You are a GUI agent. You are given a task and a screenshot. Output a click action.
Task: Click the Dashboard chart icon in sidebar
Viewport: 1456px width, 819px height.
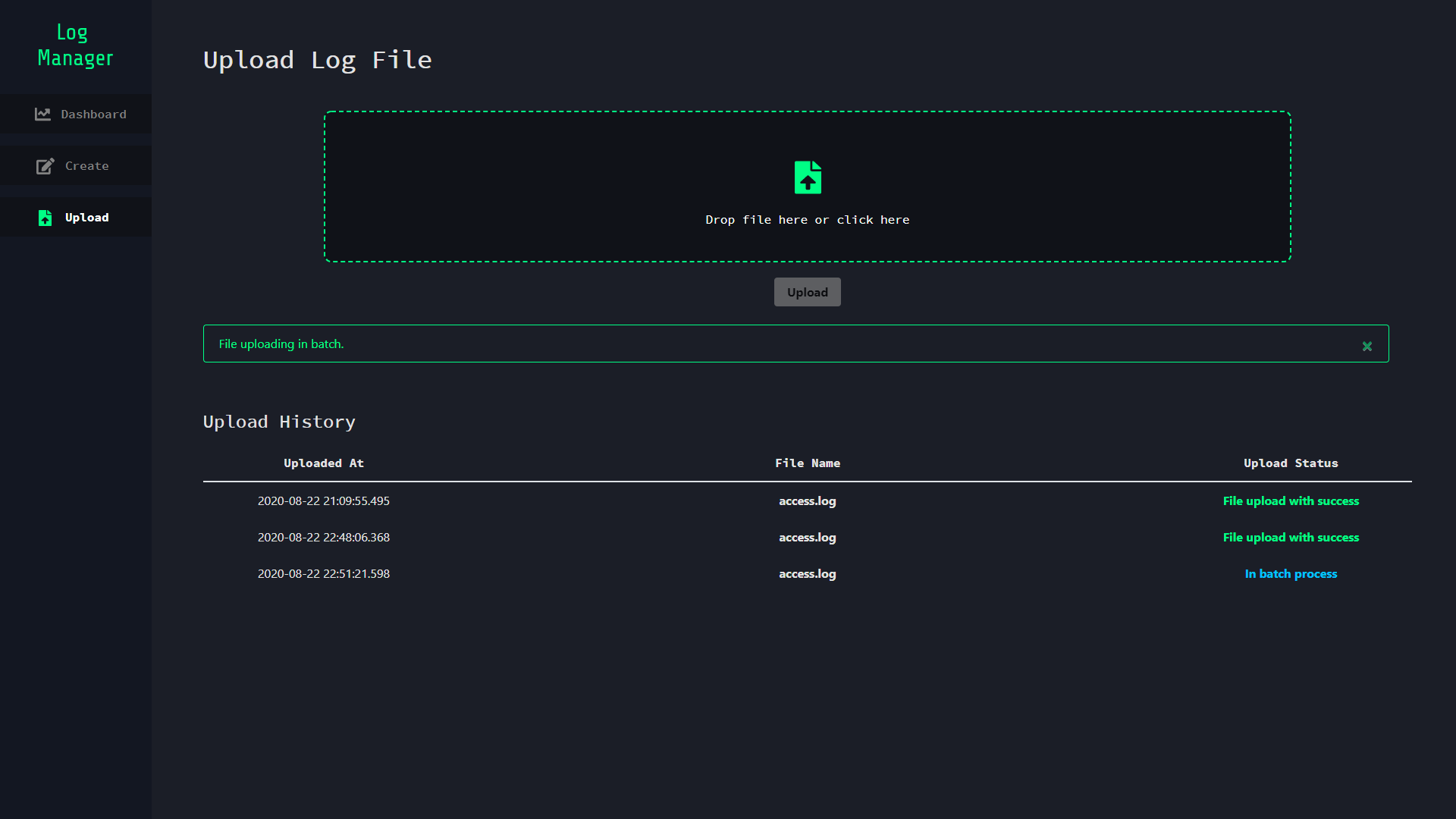pyautogui.click(x=42, y=114)
